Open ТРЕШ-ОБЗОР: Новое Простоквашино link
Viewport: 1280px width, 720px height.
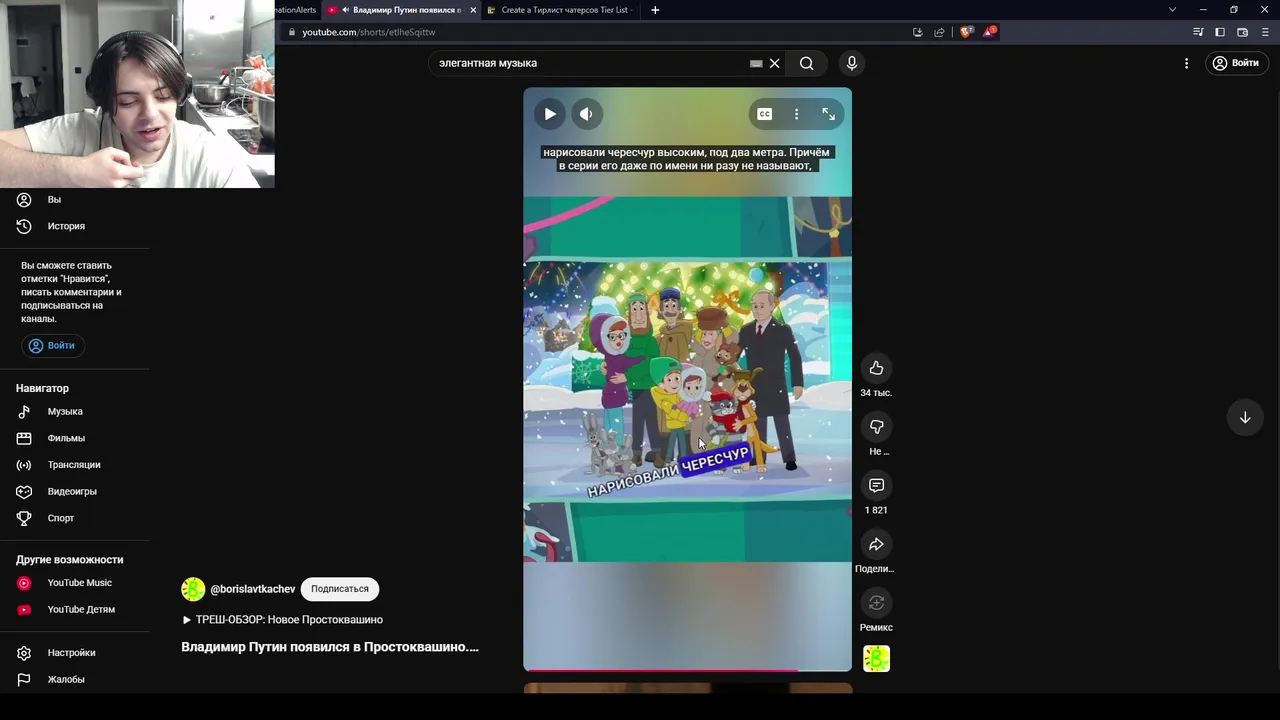283,620
